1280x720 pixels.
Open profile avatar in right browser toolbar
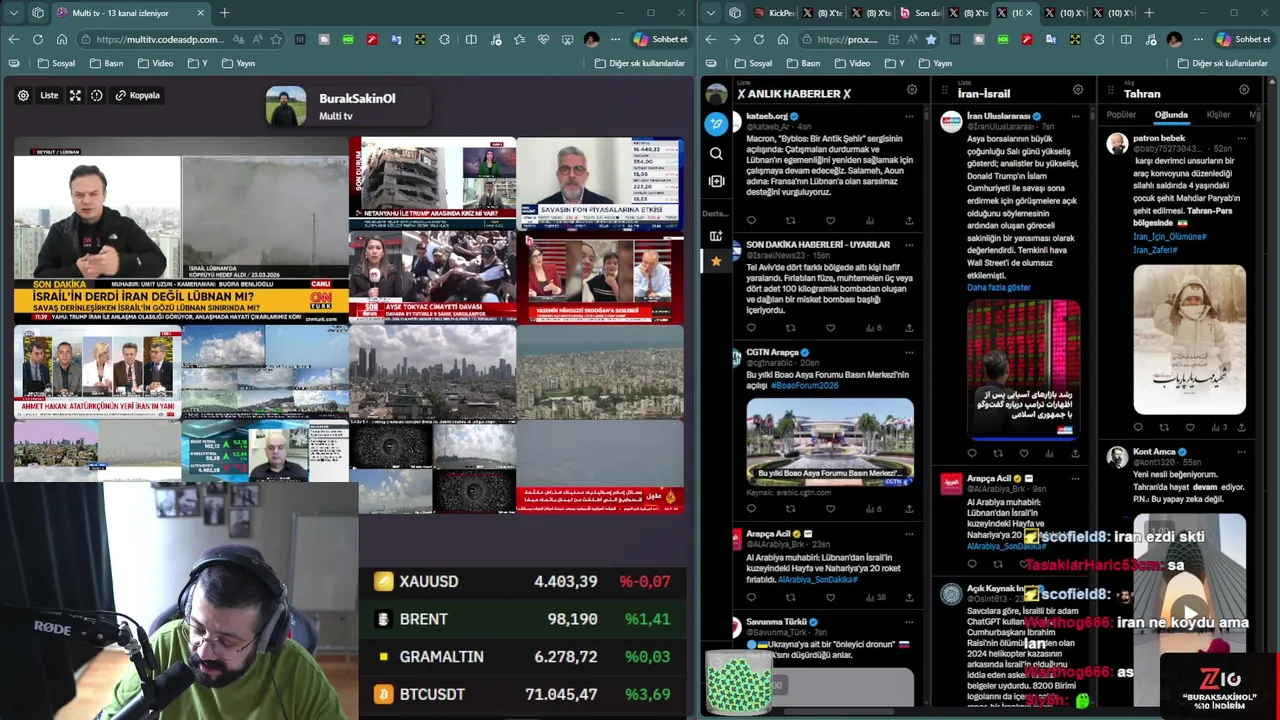[1174, 39]
